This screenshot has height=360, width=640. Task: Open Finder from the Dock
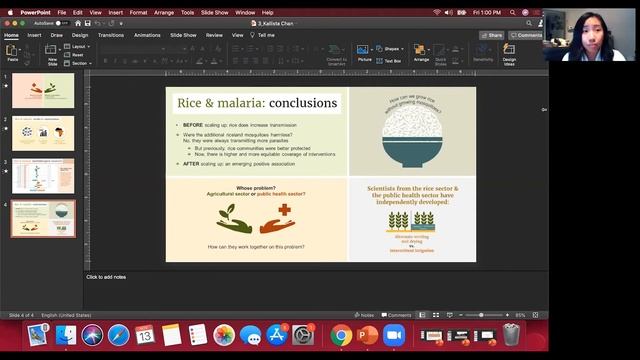[x=66, y=336]
